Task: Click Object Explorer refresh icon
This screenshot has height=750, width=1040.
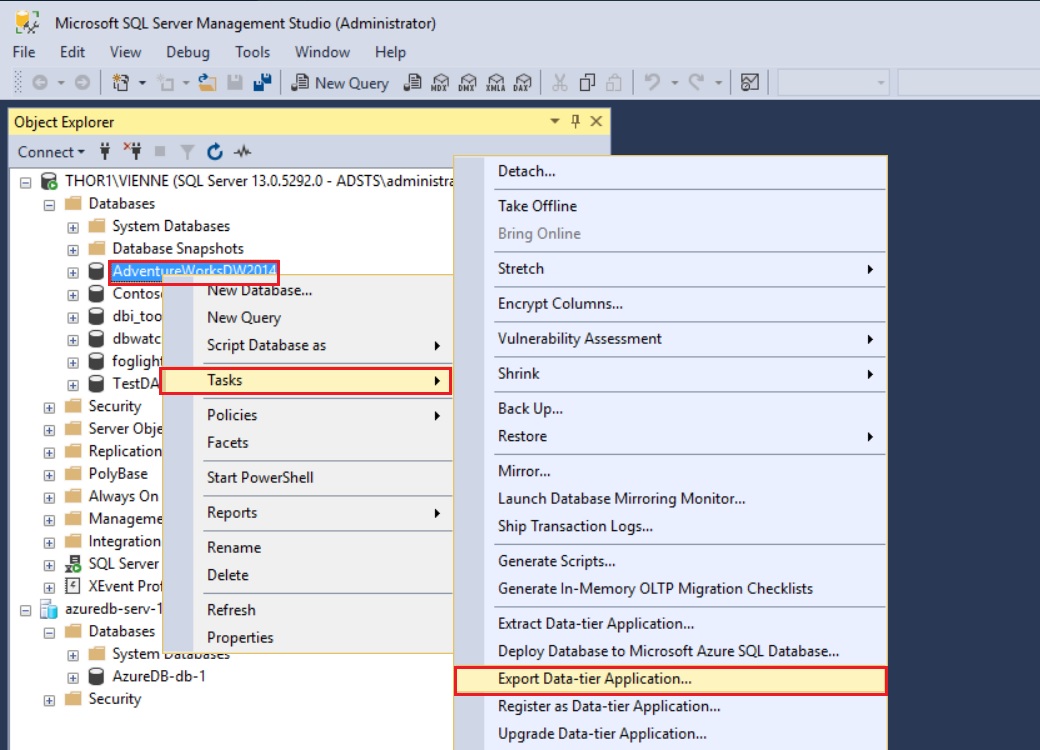Action: click(x=215, y=152)
